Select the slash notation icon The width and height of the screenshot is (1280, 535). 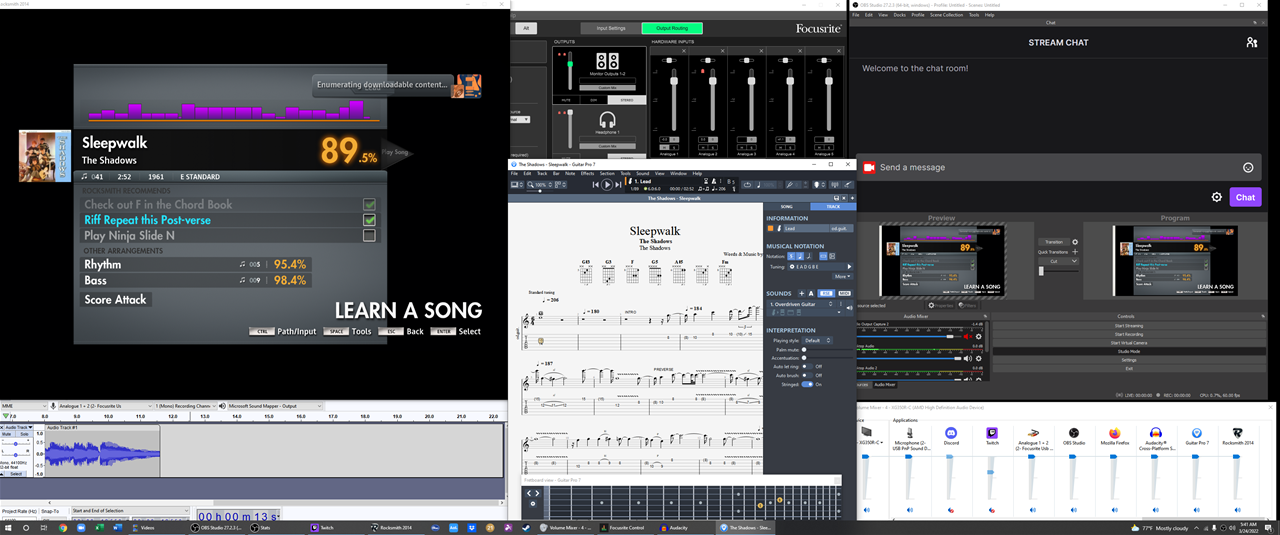point(809,256)
